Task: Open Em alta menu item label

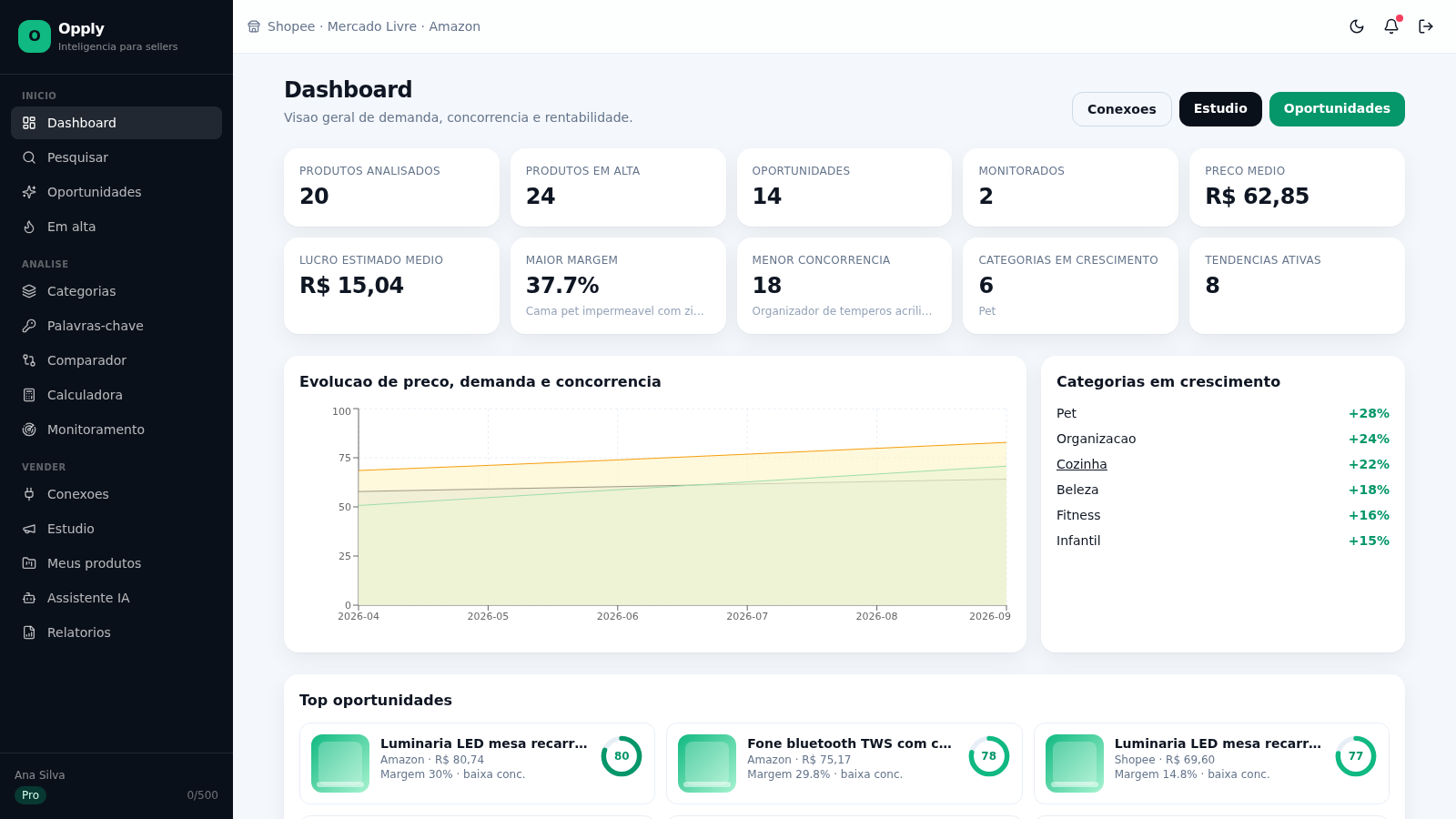Action: 71,227
